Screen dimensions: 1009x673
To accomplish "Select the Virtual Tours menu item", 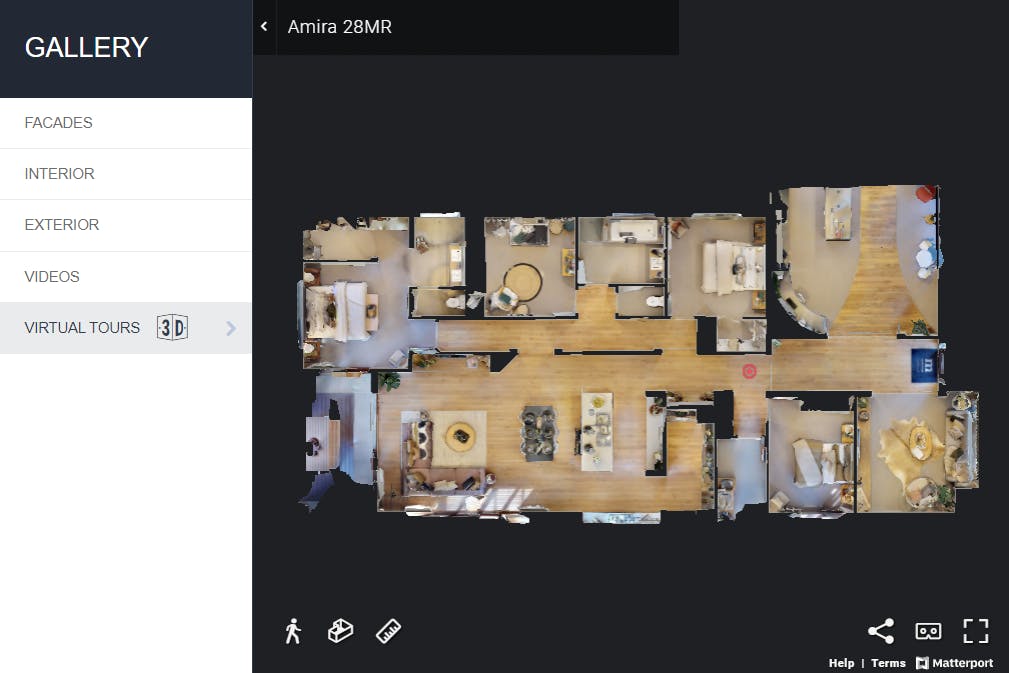I will (82, 328).
